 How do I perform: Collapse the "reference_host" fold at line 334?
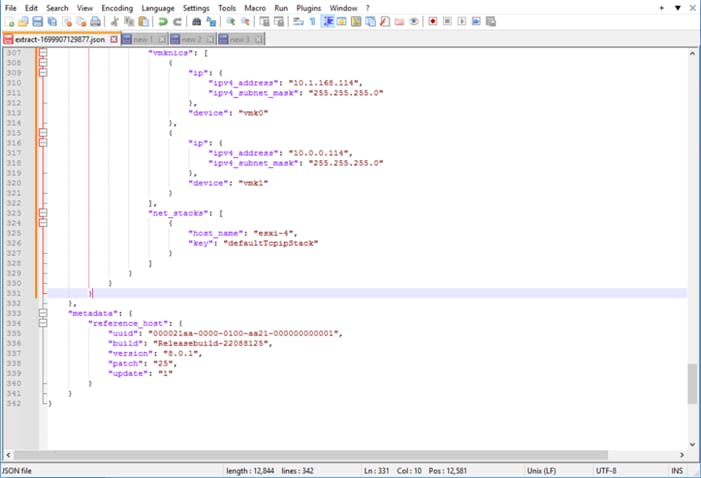(x=43, y=323)
